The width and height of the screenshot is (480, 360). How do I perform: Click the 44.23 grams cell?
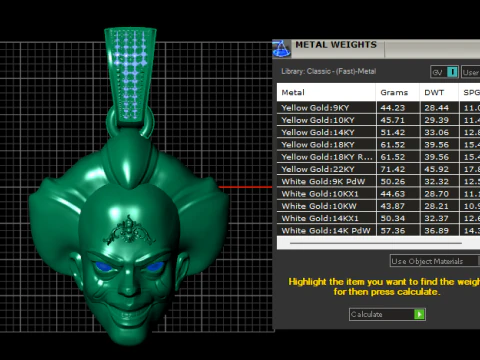pos(398,108)
